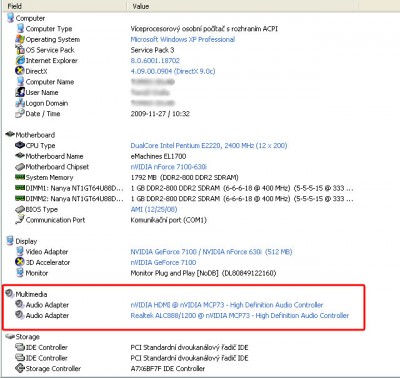Open the AMI BIOS date link
This screenshot has height=378, width=400.
[154, 209]
